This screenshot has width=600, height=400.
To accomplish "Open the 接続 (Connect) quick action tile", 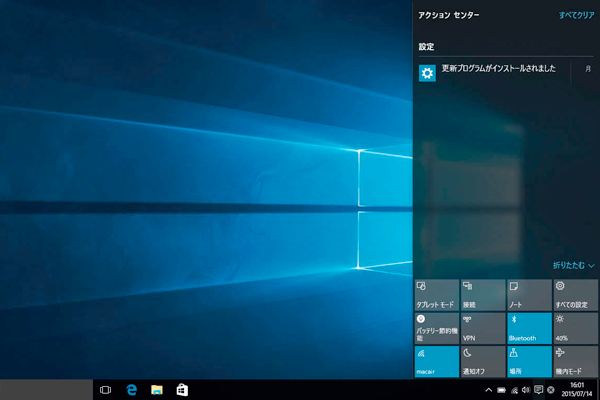I will 483,295.
